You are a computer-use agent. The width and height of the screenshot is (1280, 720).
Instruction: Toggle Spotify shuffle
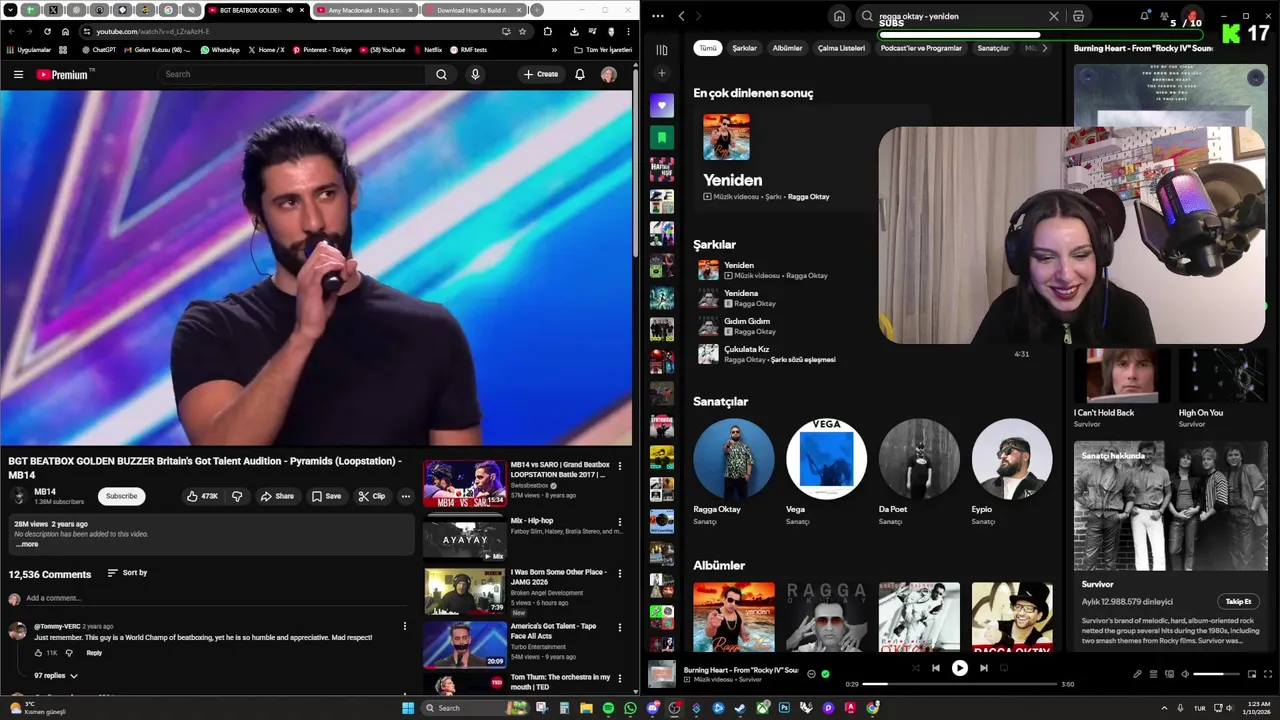point(915,668)
